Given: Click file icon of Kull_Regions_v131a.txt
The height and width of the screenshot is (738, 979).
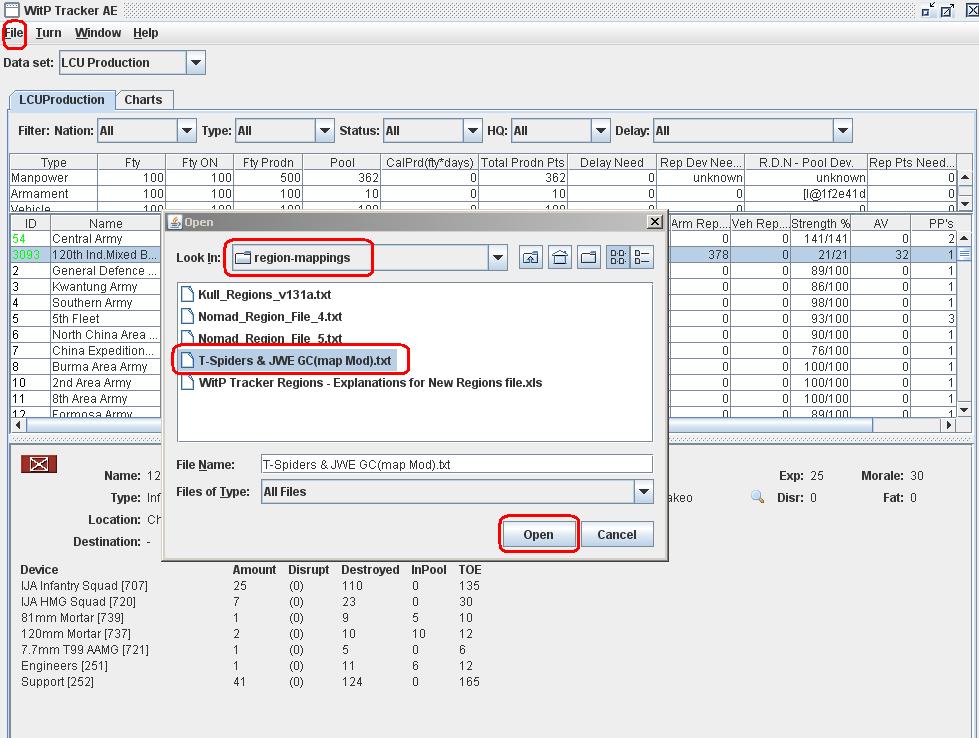Looking at the screenshot, I should tap(187, 295).
